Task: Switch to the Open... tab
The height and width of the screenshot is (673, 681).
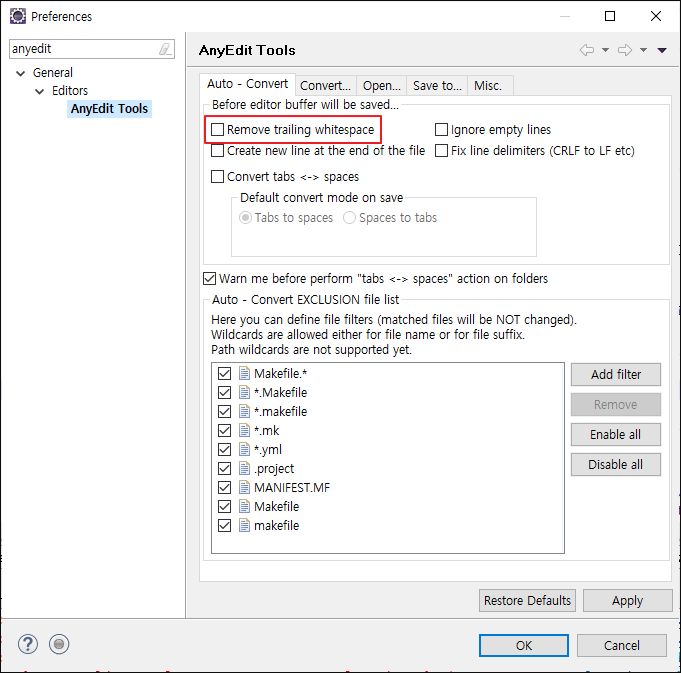Action: coord(382,86)
